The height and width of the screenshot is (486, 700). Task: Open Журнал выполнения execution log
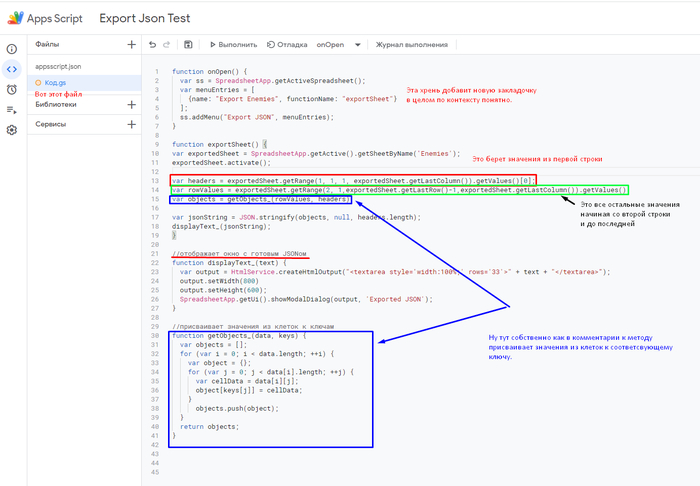[x=410, y=45]
